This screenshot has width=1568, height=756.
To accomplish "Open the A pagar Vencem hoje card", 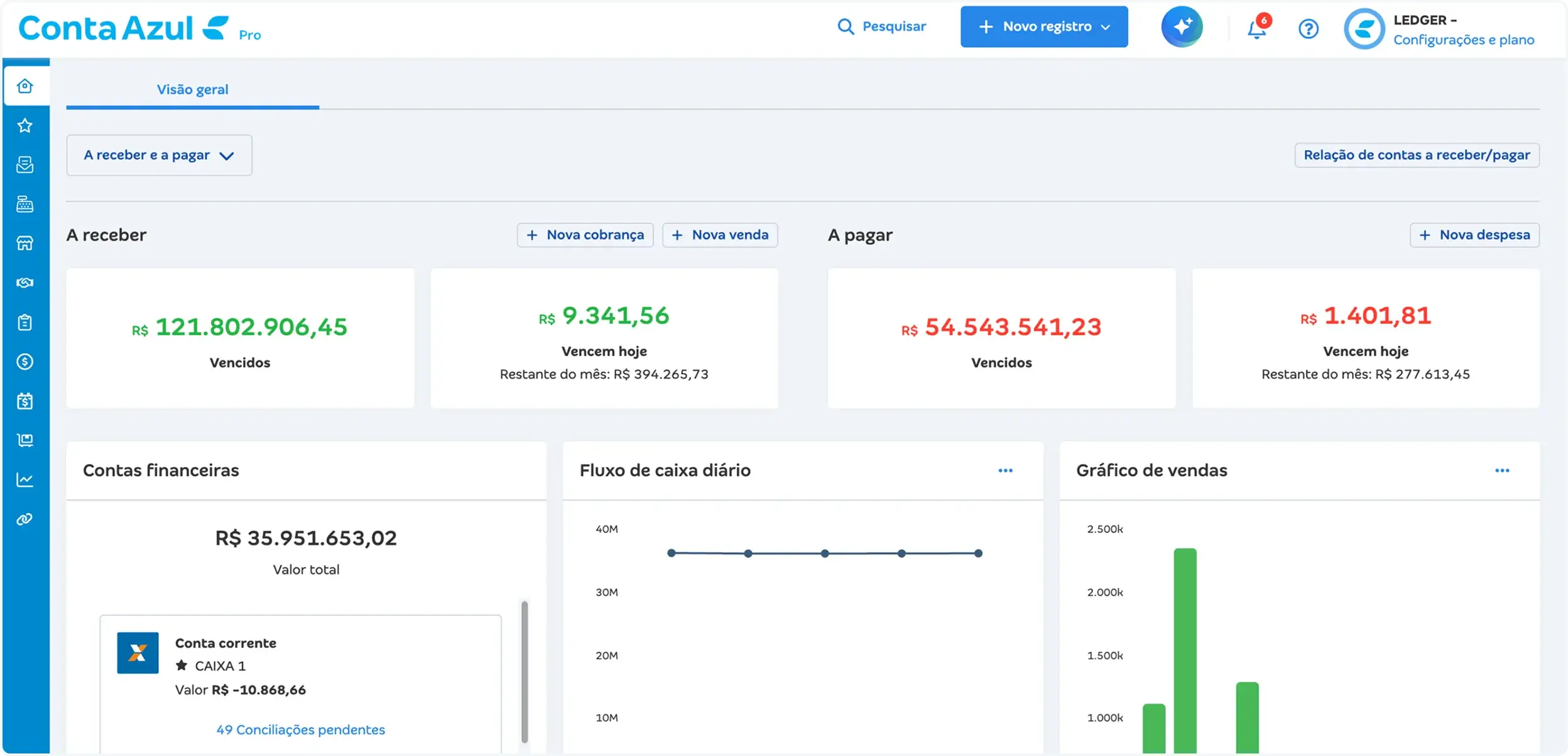I will point(1366,338).
